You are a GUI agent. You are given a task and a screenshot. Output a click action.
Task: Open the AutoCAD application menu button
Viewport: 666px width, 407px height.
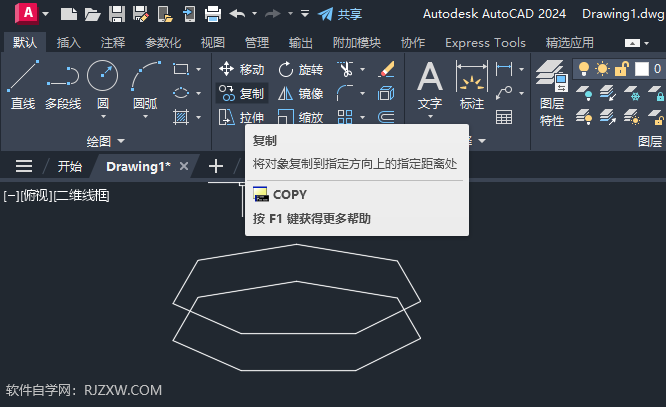(26, 13)
